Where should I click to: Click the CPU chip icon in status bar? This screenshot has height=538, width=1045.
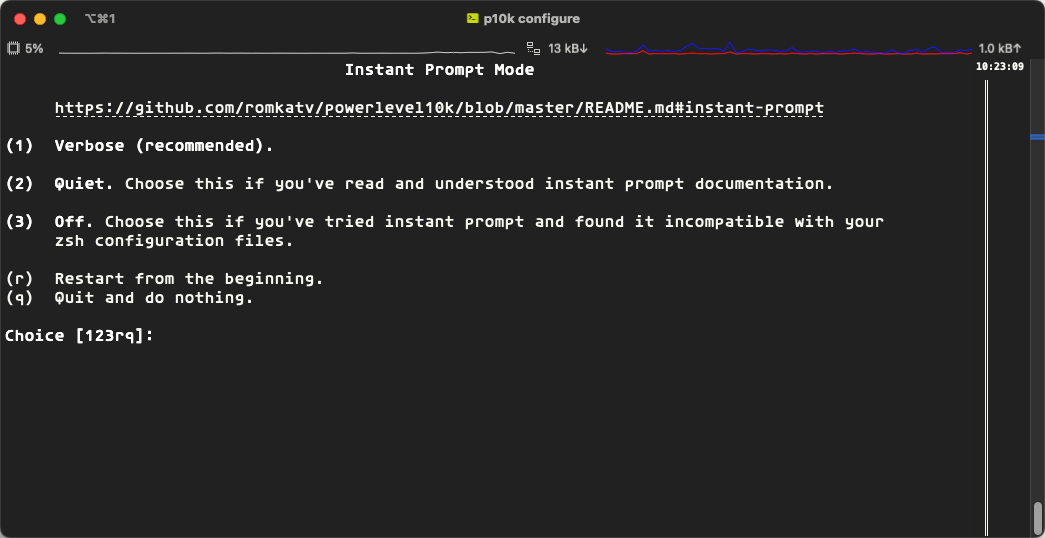[13, 48]
